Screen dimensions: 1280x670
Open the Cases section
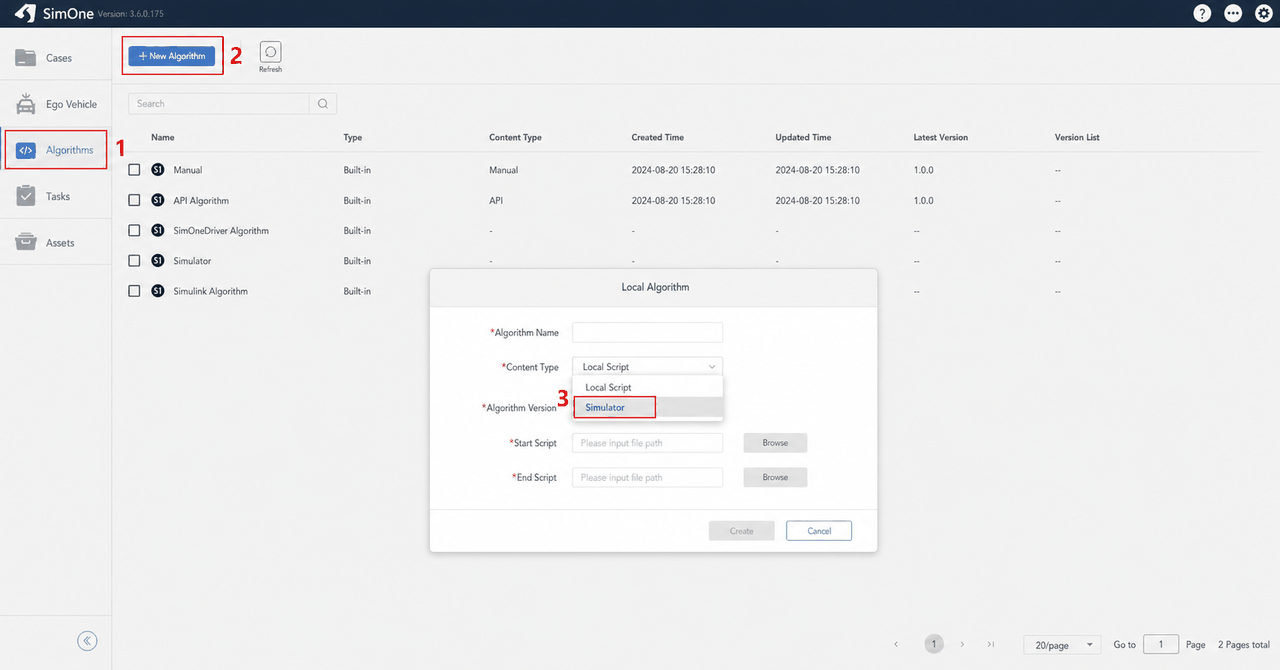point(56,58)
